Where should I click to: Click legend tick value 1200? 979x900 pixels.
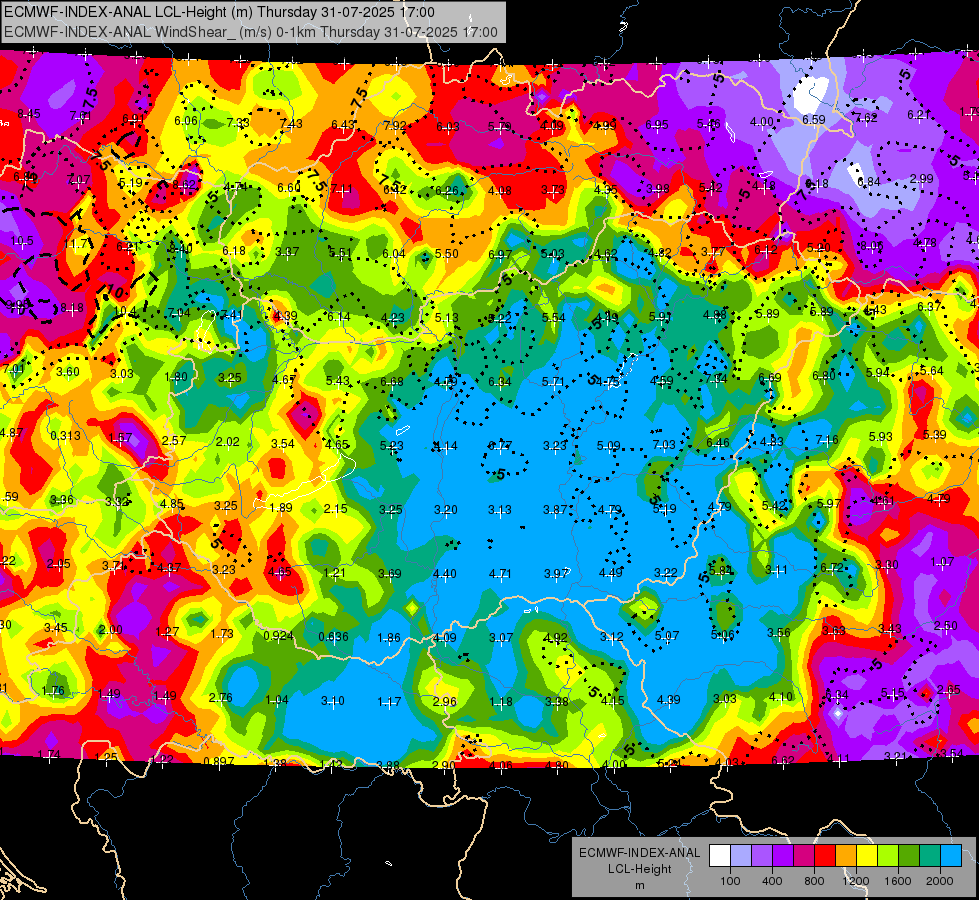click(856, 881)
